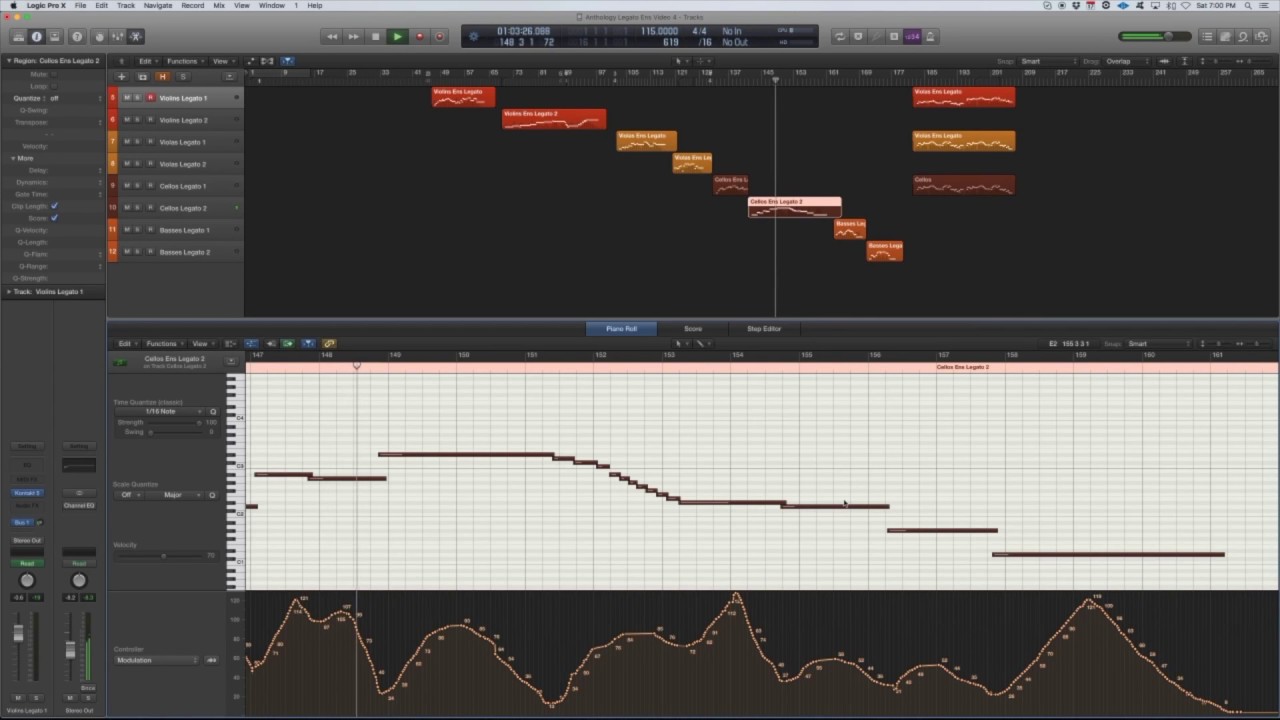Viewport: 1280px width, 720px height.
Task: Toggle the orange Hide tracks H button
Action: [162, 77]
